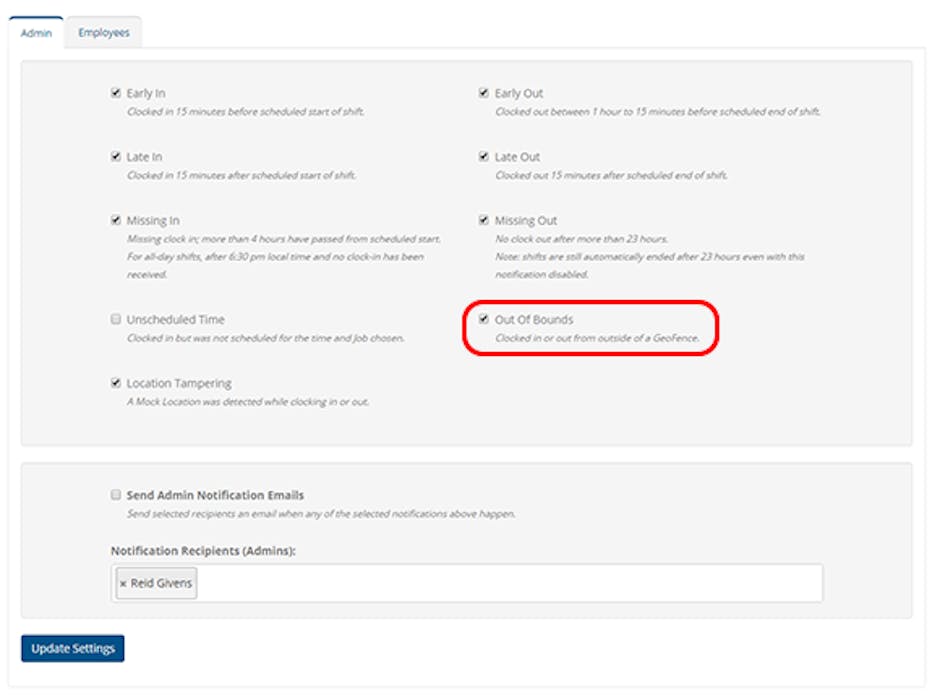This screenshot has height=700, width=940.
Task: Click the 'A Mock Location was detected' description
Action: [248, 402]
